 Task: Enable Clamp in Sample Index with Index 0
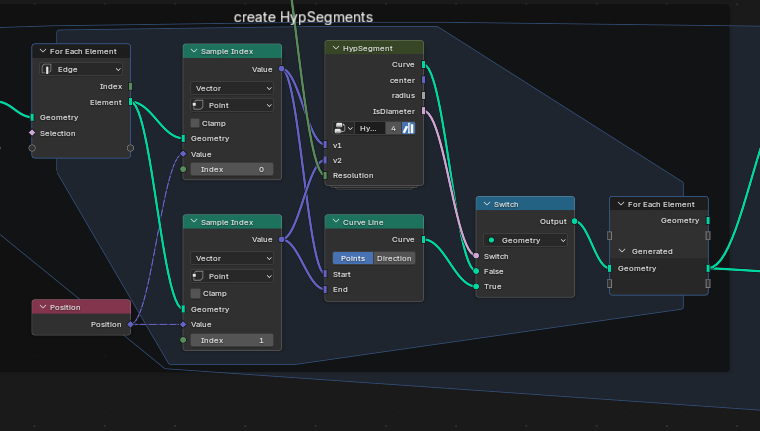(x=195, y=123)
